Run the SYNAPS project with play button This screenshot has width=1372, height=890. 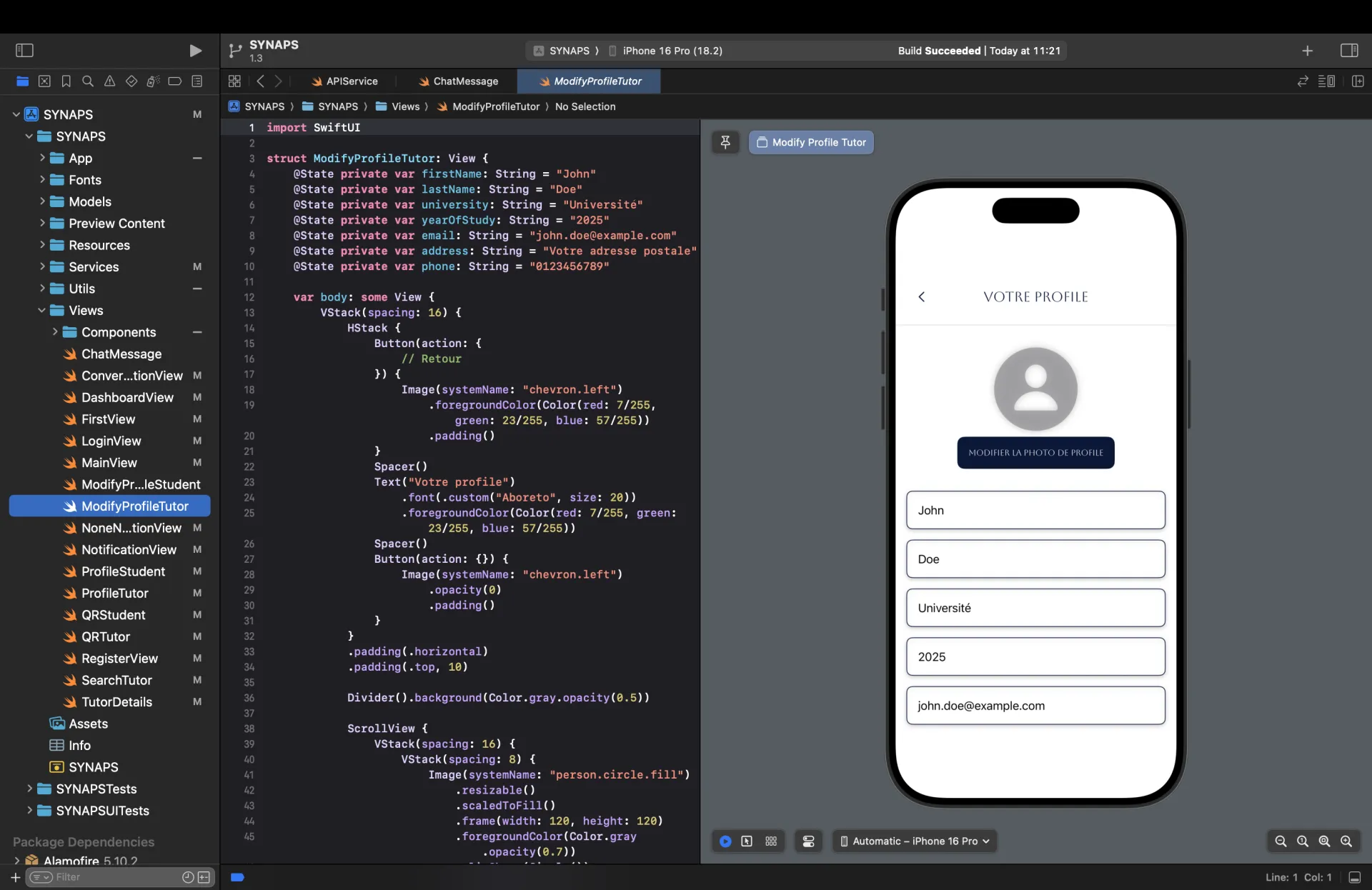[x=195, y=50]
